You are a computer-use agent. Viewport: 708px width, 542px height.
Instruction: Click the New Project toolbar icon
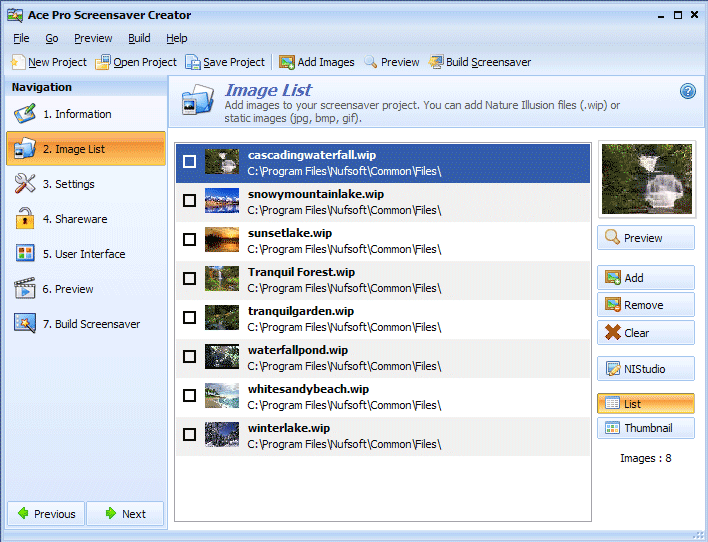(x=18, y=62)
